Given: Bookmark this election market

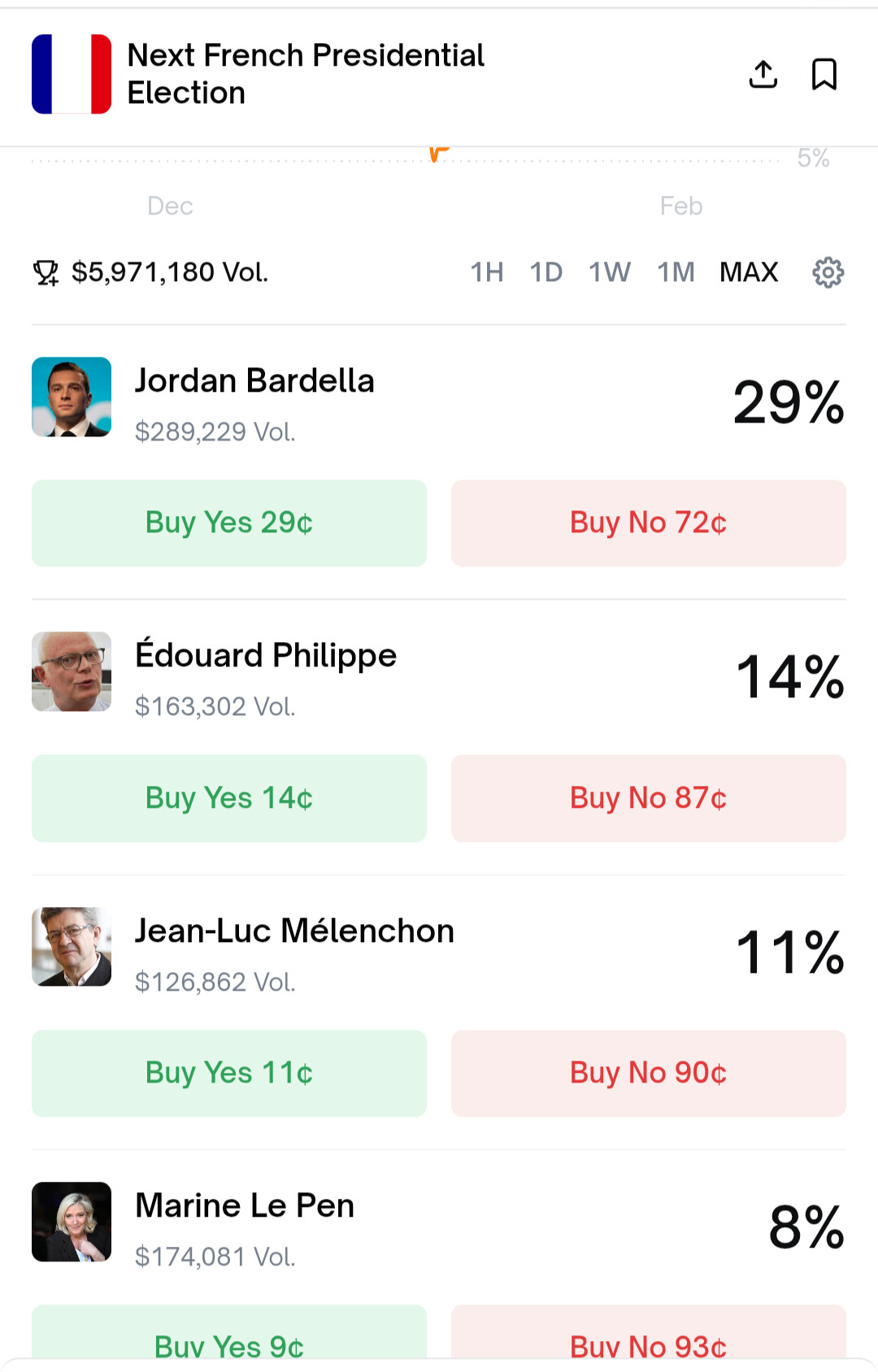Looking at the screenshot, I should click(x=824, y=74).
